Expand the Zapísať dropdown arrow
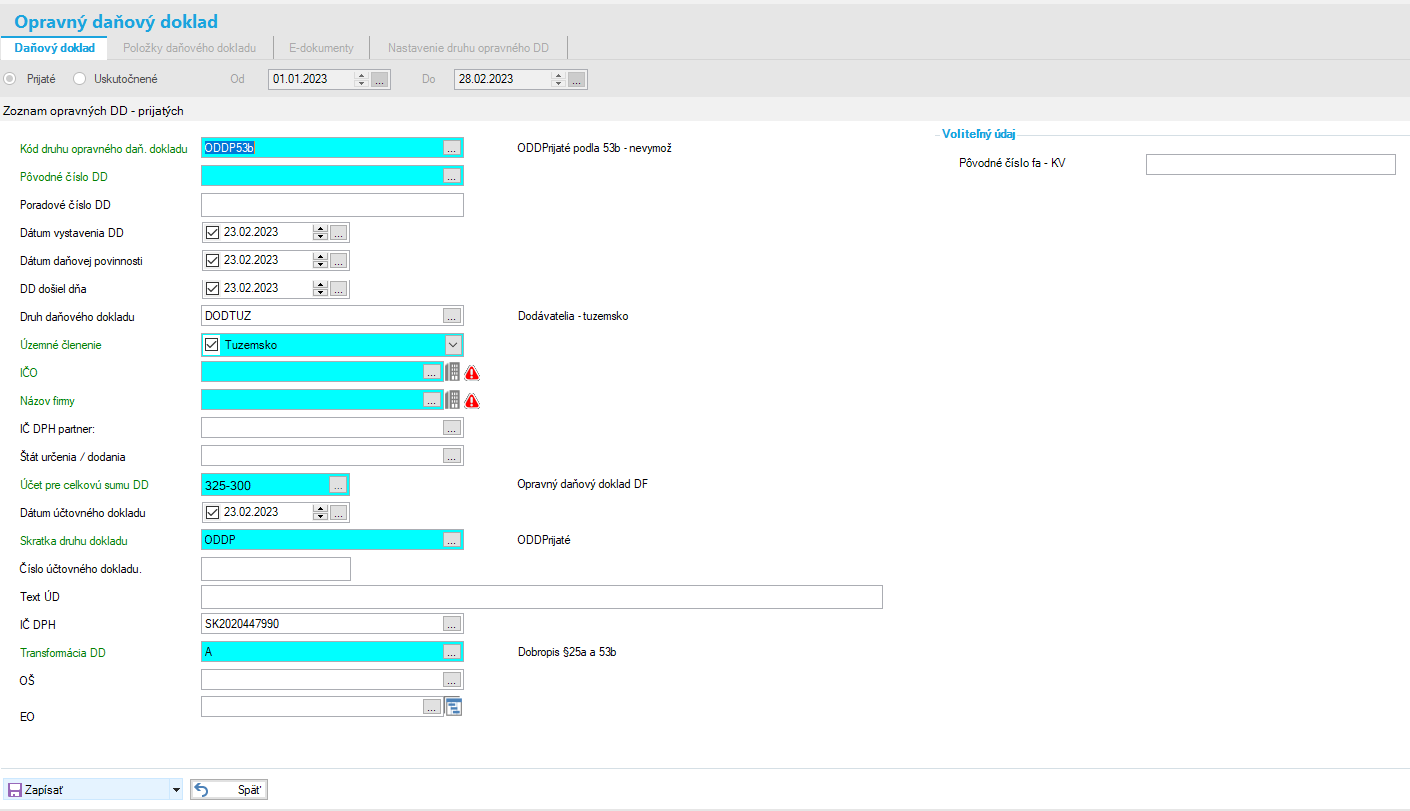Viewport: 1410px width, 811px height. click(x=177, y=790)
